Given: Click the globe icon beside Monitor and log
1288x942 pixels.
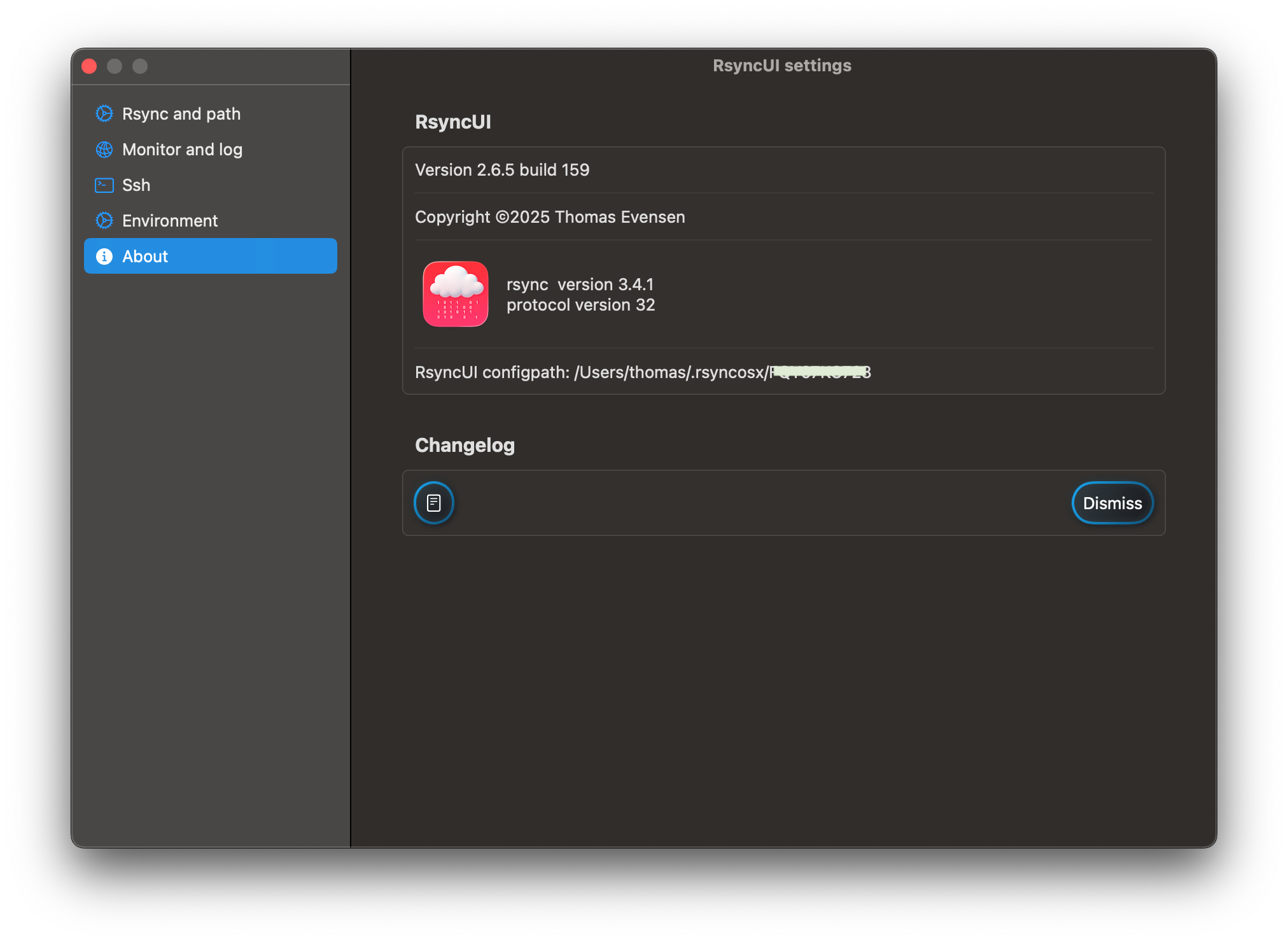Looking at the screenshot, I should pos(104,150).
